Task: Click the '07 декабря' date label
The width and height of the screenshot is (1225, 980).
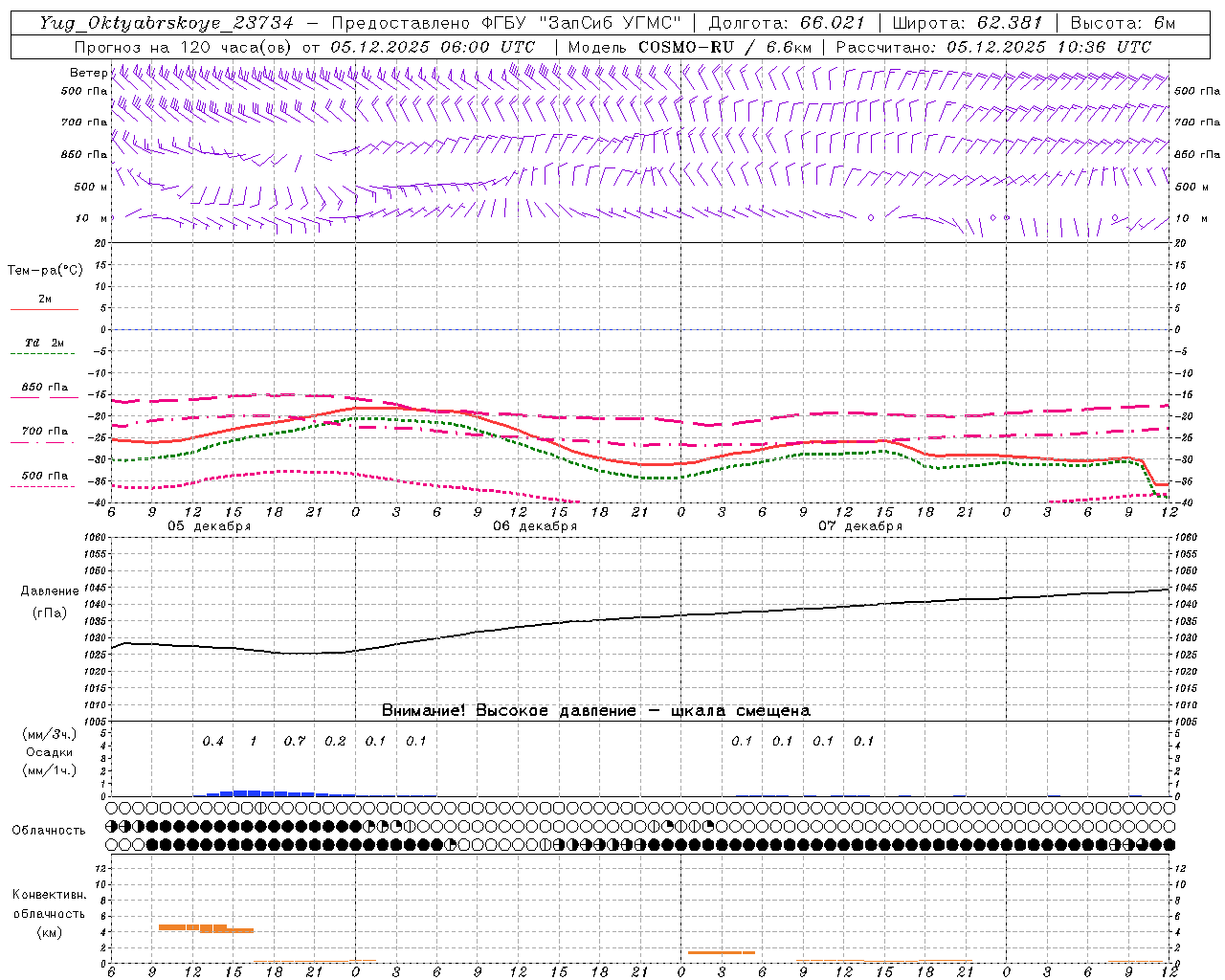Action: (x=860, y=526)
